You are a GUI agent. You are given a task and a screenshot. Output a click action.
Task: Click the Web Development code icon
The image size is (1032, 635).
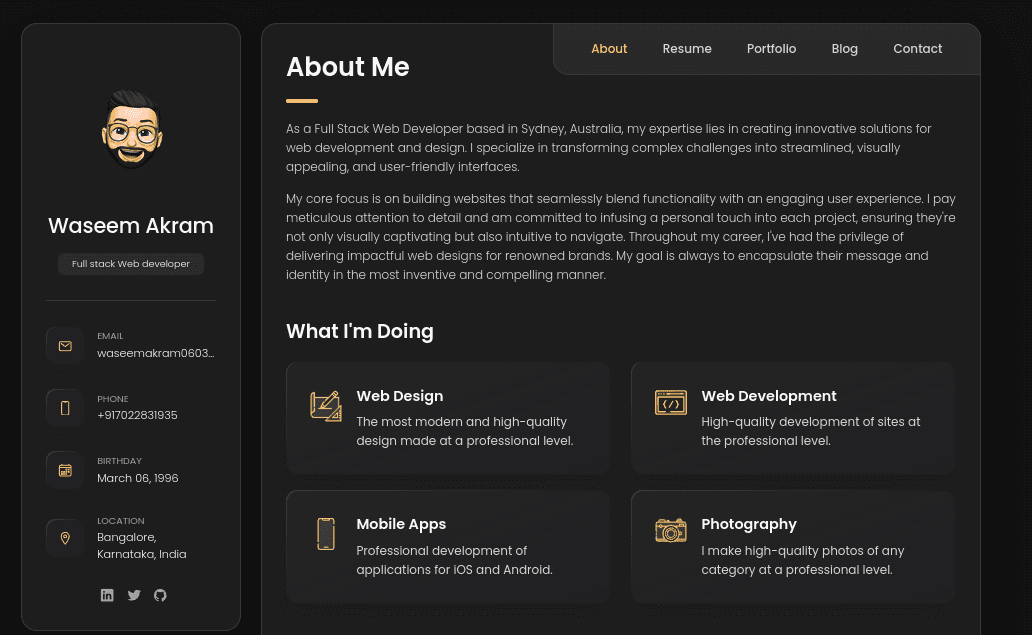(x=671, y=402)
